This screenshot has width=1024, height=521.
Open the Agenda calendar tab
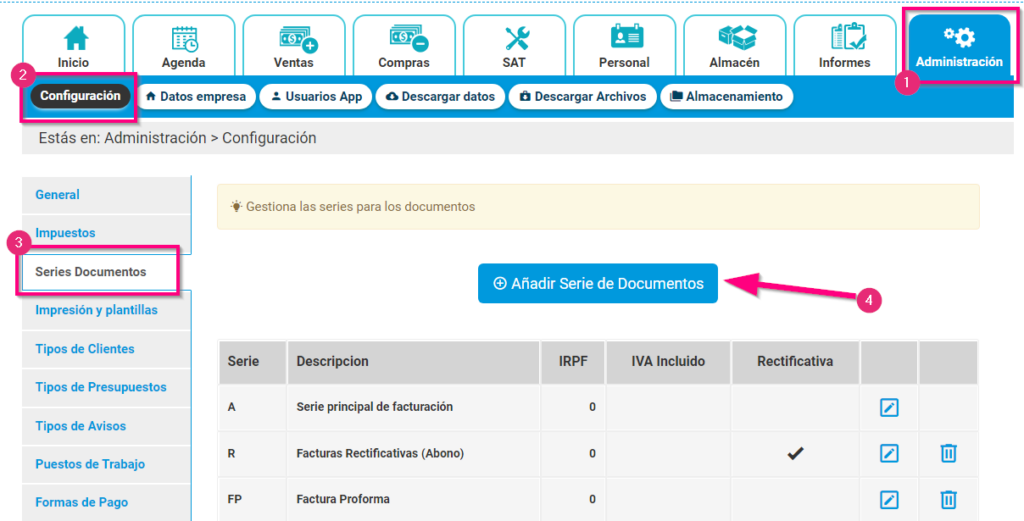click(184, 46)
